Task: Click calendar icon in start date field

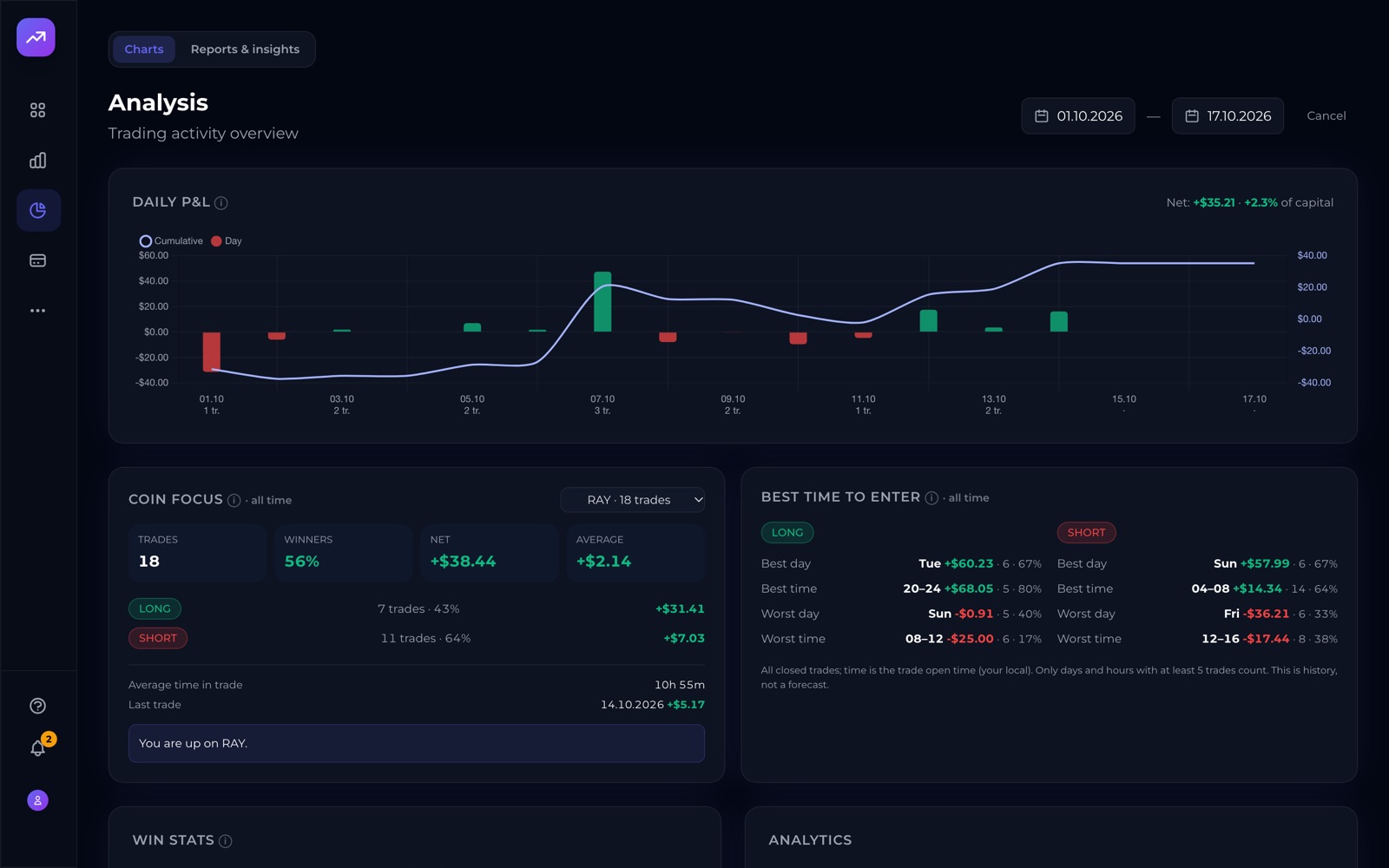Action: click(1042, 116)
